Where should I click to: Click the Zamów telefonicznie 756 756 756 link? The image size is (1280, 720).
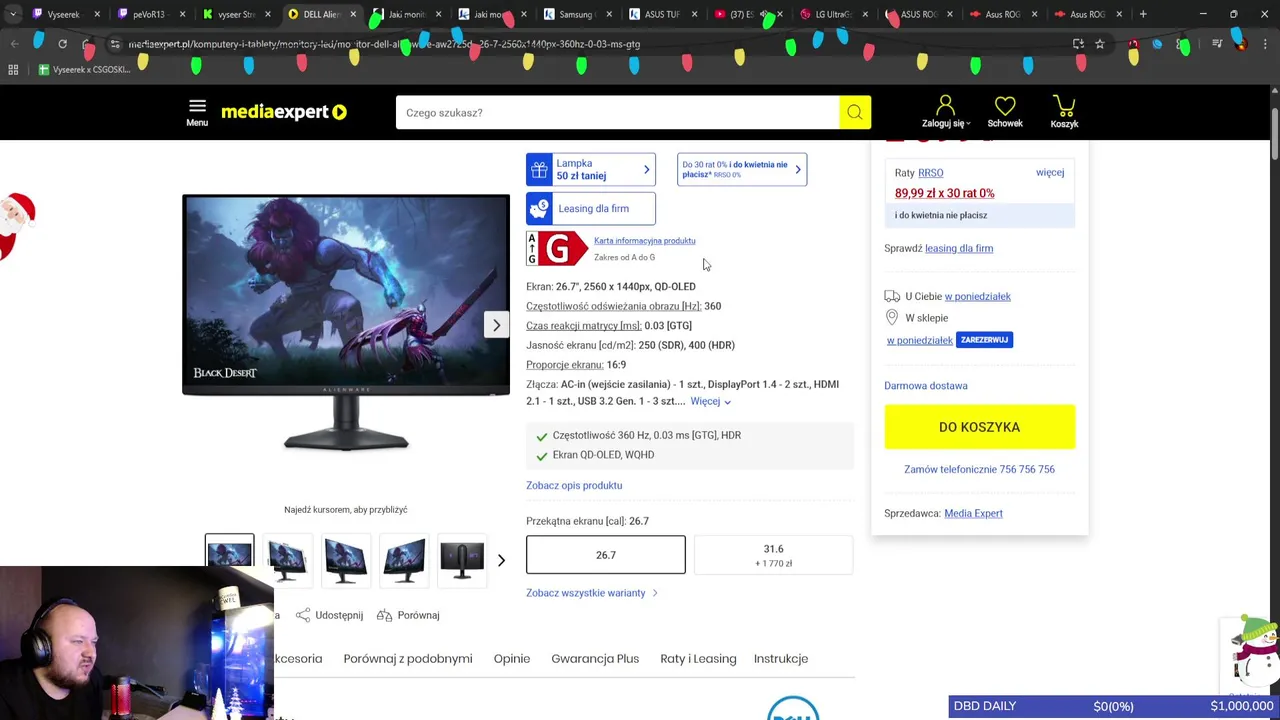tap(980, 469)
